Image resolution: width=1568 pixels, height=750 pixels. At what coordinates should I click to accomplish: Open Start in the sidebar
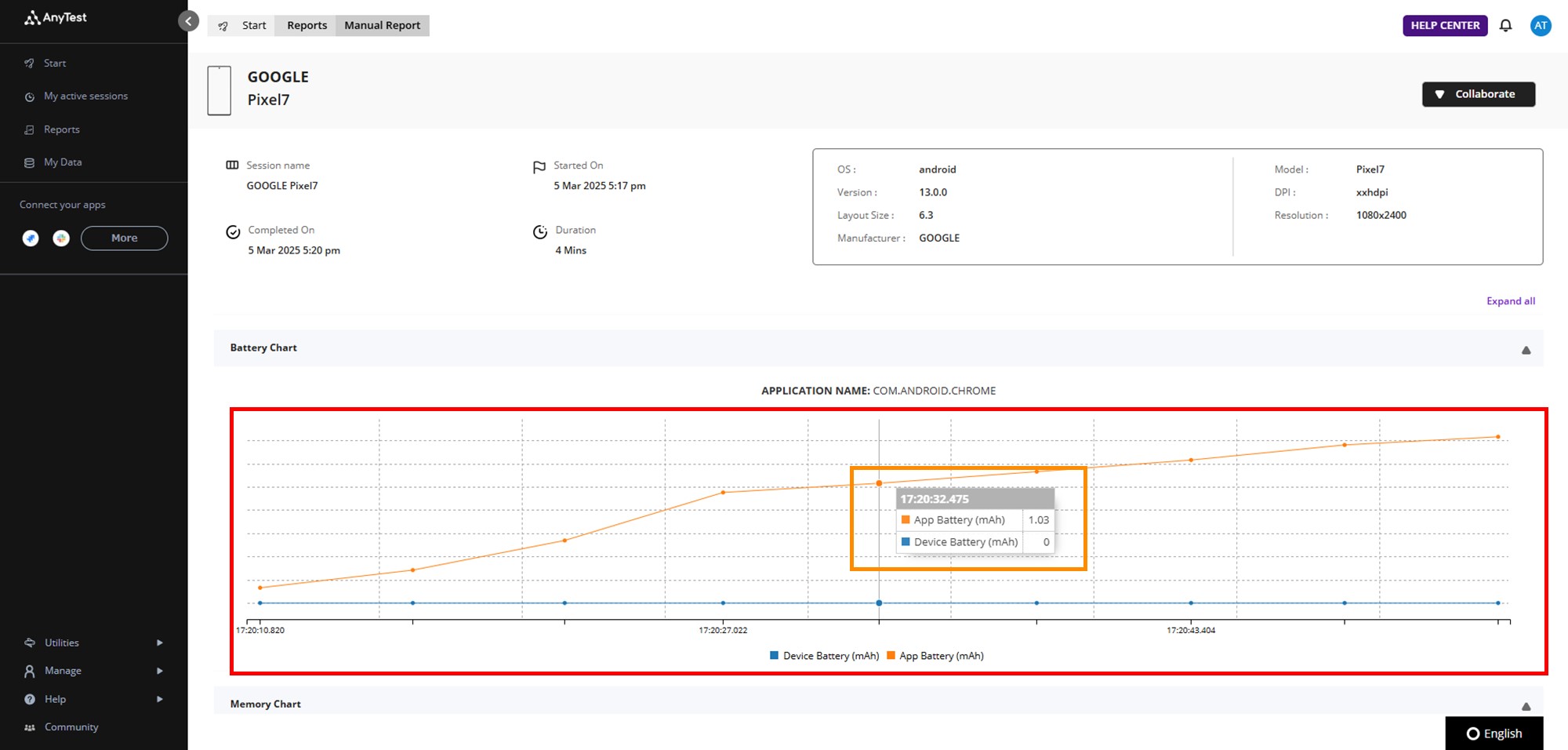coord(55,63)
